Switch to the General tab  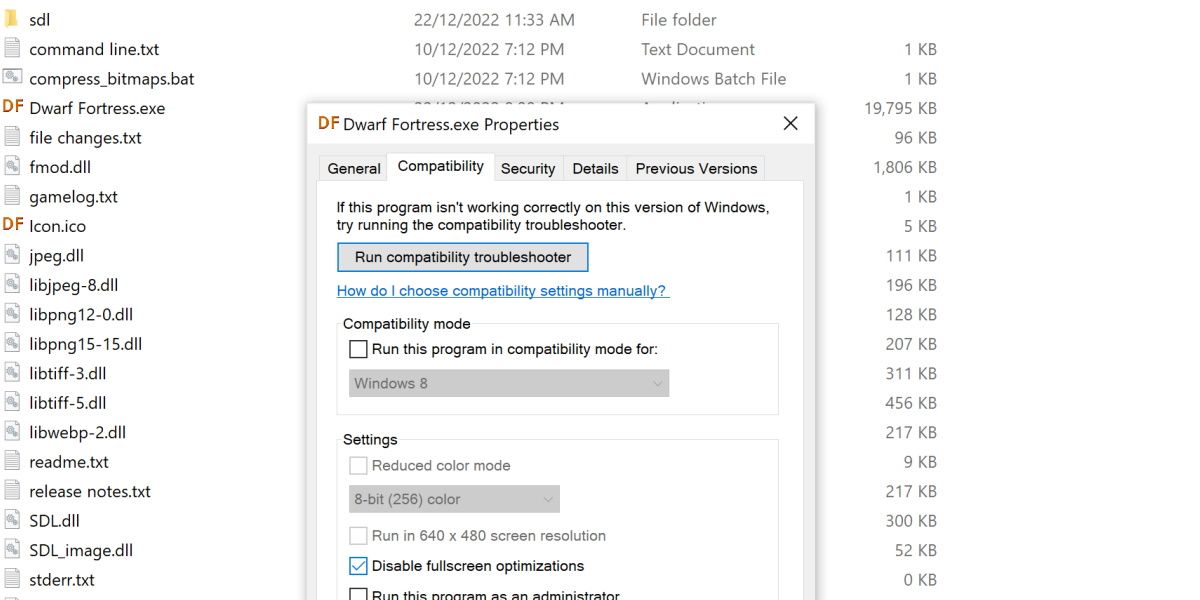tap(354, 169)
